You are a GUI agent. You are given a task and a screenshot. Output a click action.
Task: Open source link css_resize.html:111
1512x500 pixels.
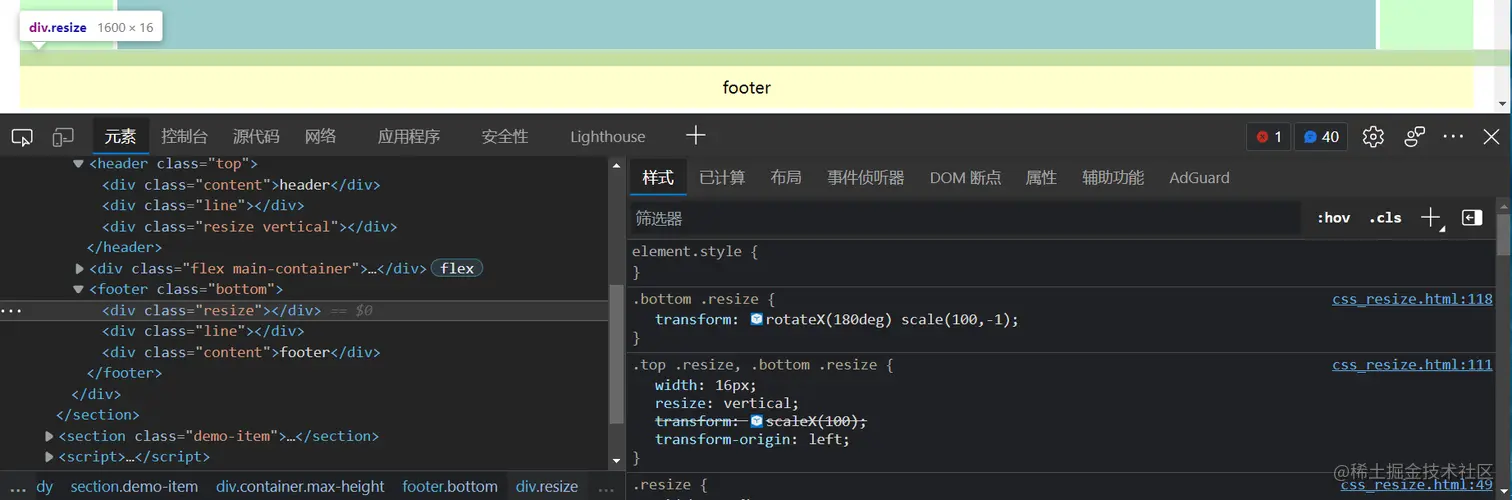pos(1412,365)
